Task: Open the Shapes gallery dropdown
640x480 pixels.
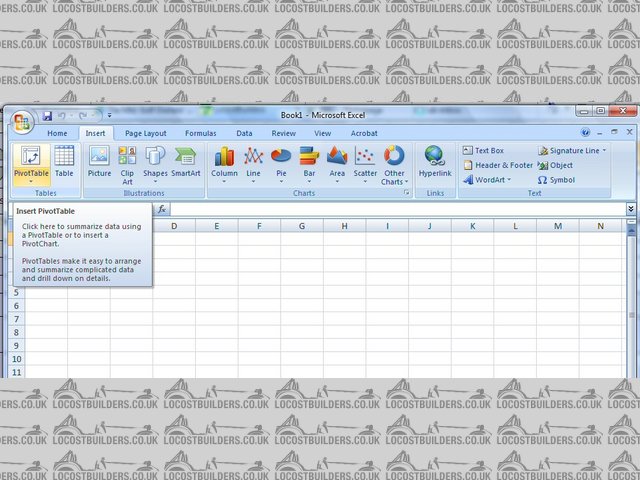Action: tap(155, 164)
